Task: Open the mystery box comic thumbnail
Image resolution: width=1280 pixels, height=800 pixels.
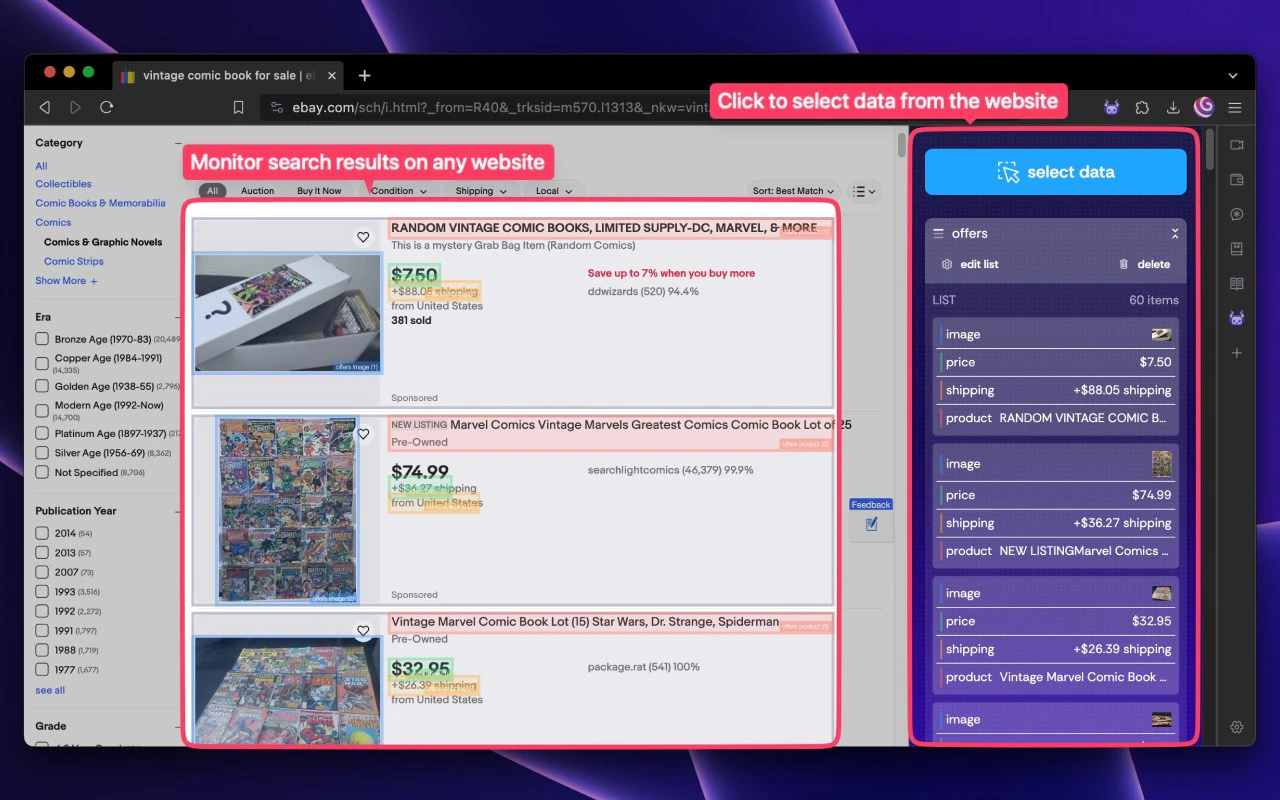Action: pyautogui.click(x=287, y=313)
